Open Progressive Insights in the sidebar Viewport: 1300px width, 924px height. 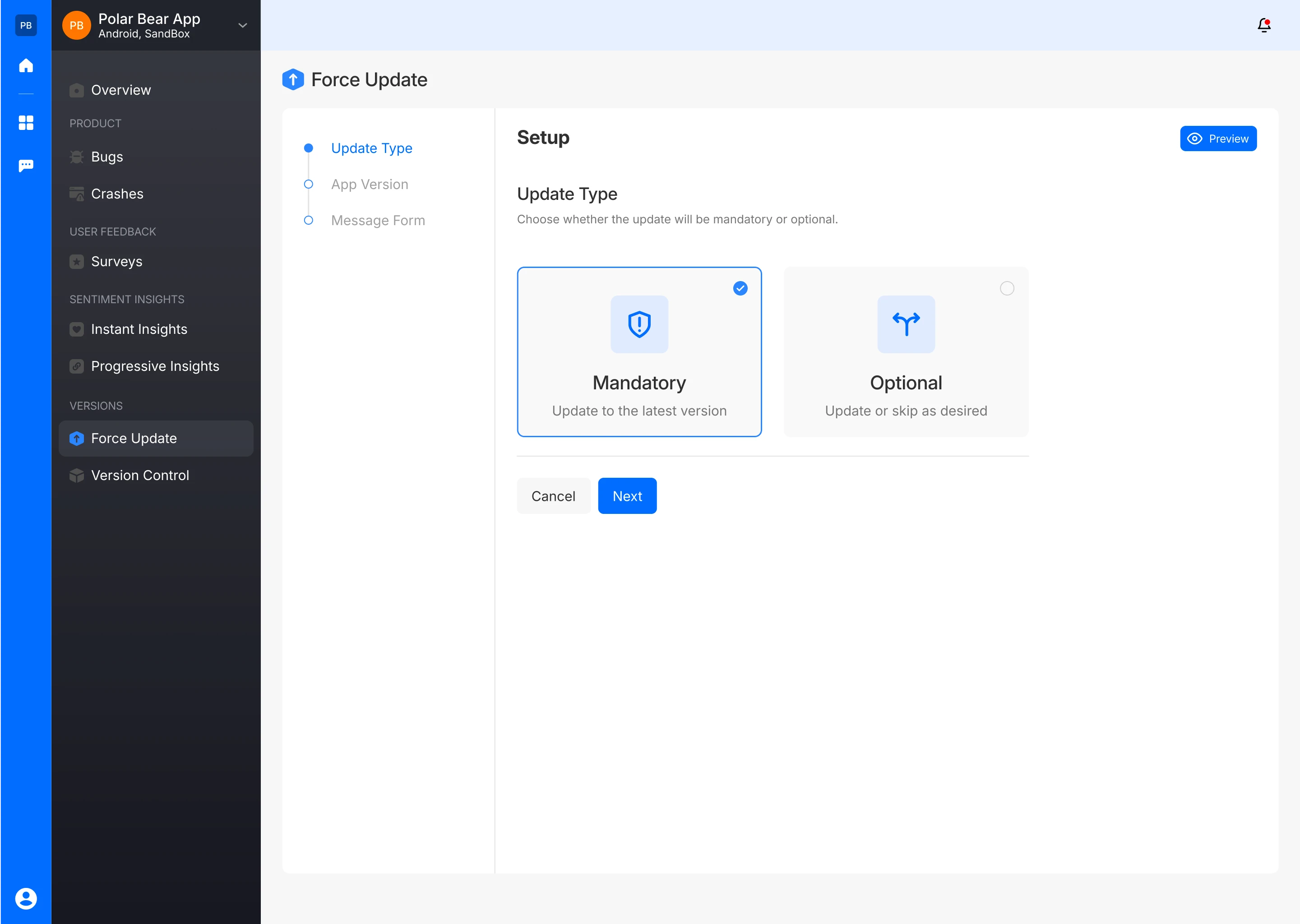(155, 366)
